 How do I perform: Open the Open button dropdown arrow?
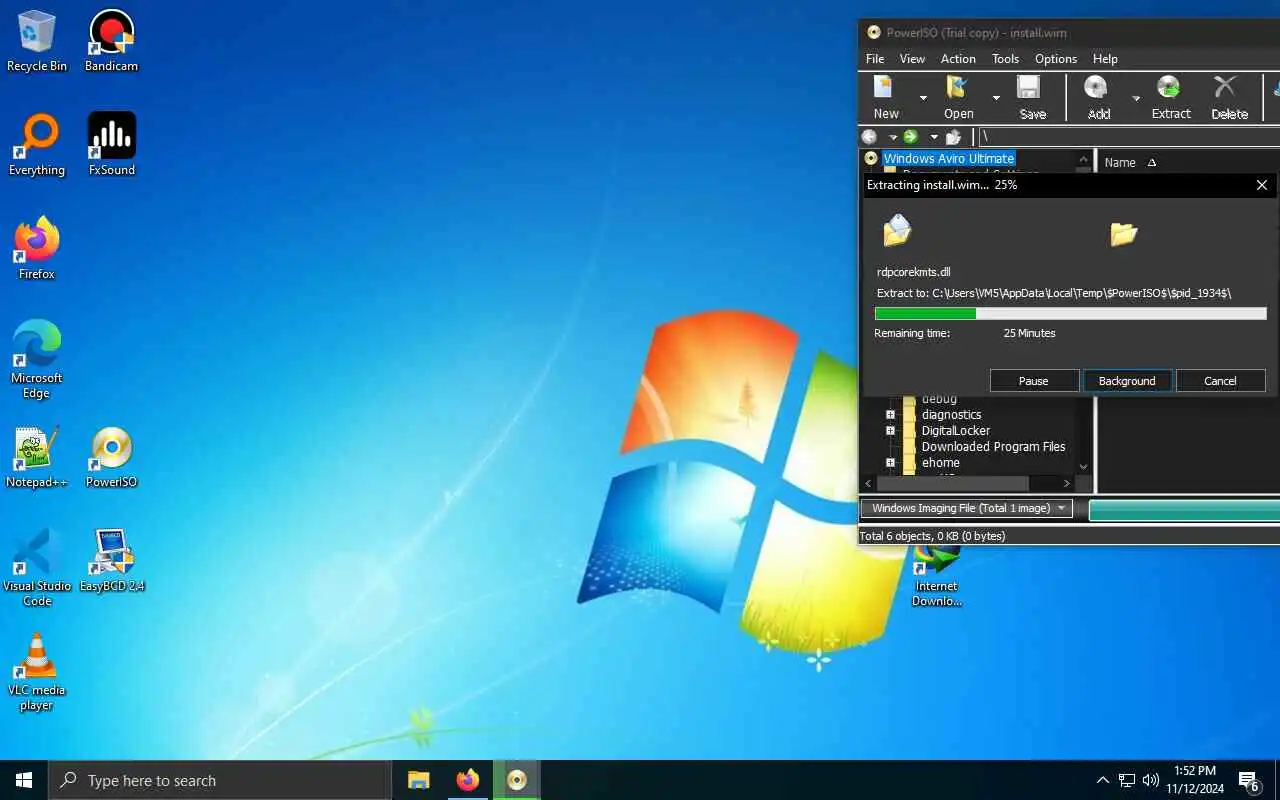pyautogui.click(x=996, y=98)
